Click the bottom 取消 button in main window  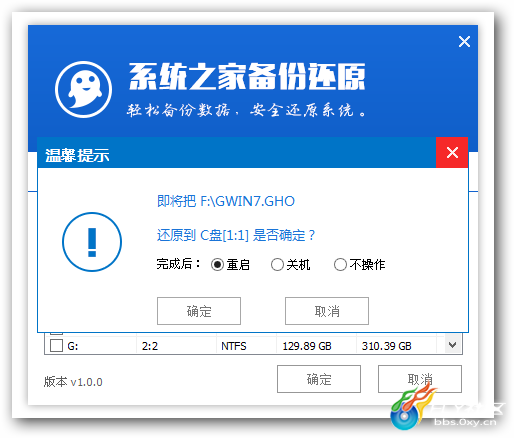point(420,379)
